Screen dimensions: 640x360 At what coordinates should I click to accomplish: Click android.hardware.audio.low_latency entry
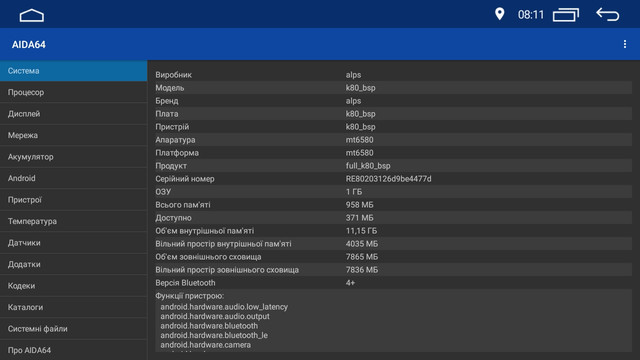(224, 307)
